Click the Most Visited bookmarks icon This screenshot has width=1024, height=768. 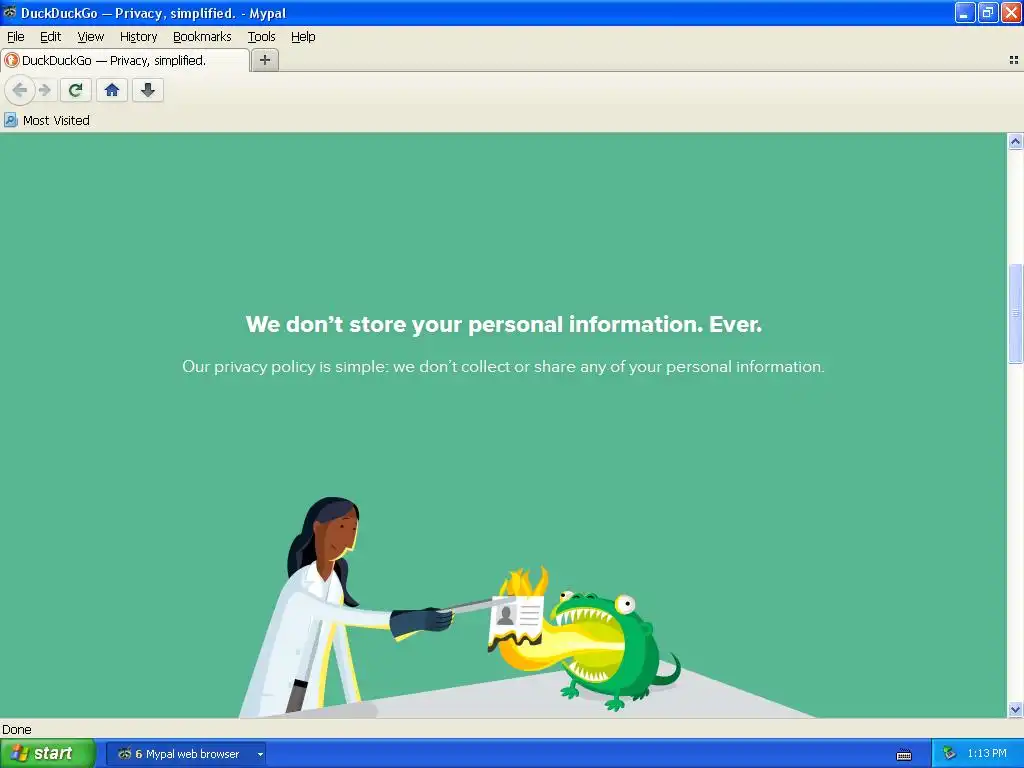tap(10, 120)
